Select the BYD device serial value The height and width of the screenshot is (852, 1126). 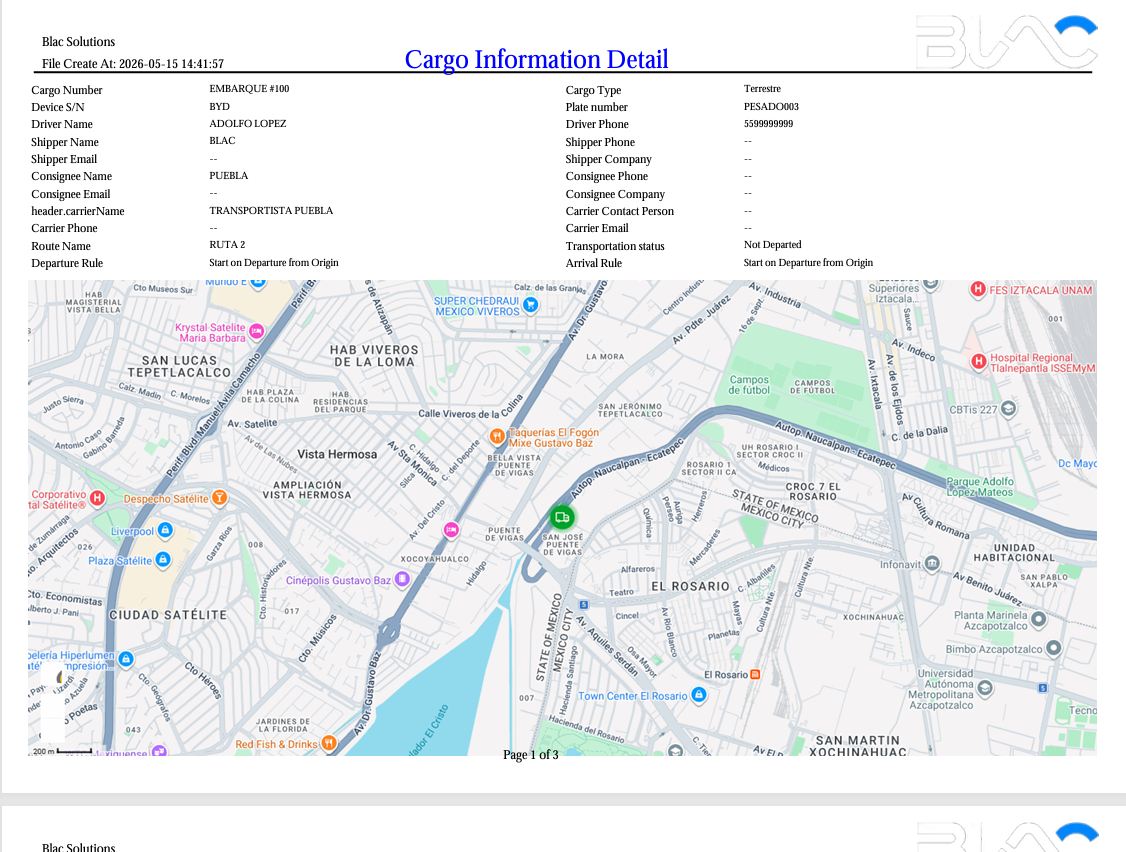click(x=220, y=106)
